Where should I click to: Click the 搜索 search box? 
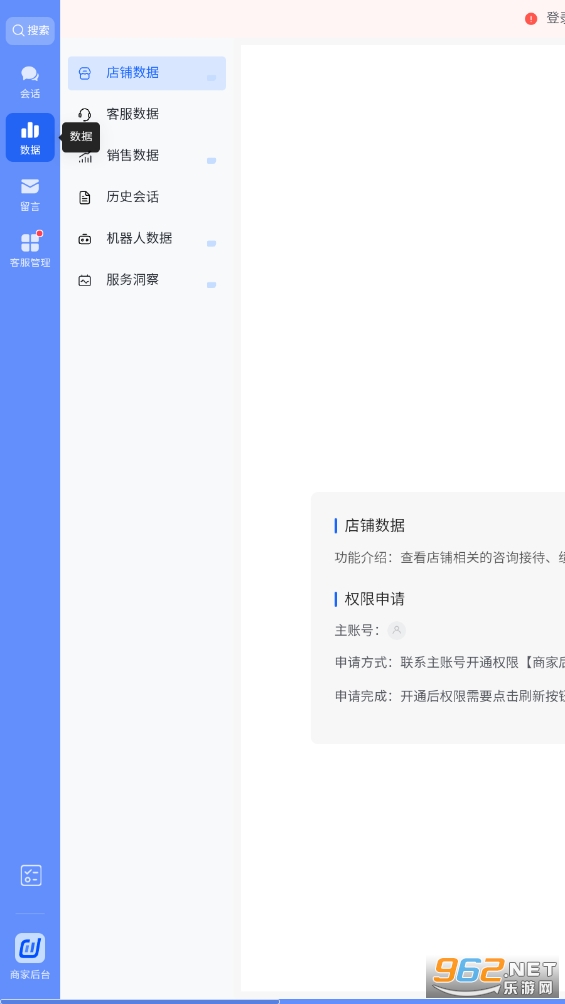pyautogui.click(x=30, y=31)
